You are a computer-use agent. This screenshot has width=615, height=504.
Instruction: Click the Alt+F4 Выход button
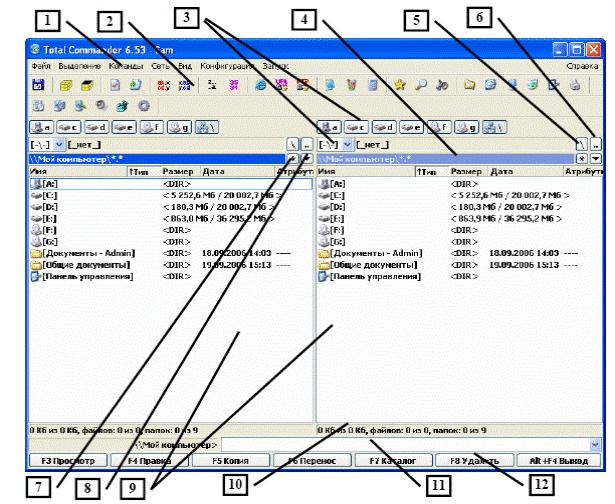(x=559, y=460)
